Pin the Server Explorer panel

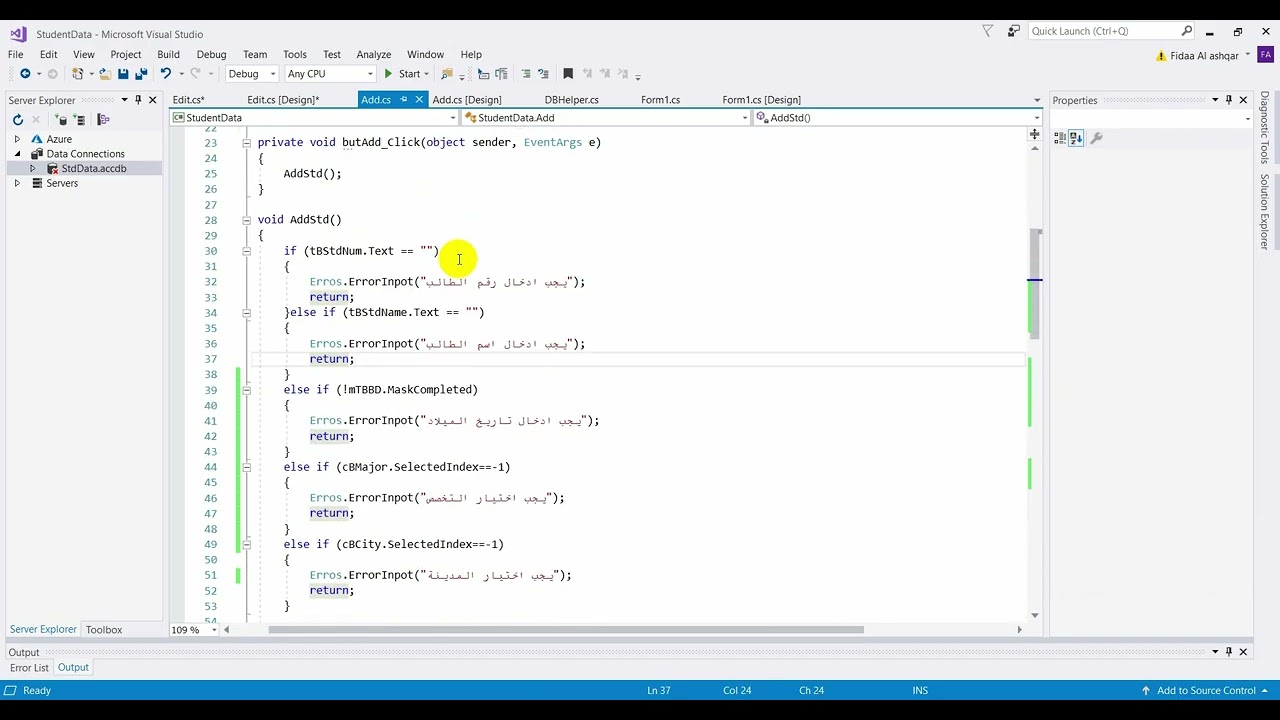139,100
